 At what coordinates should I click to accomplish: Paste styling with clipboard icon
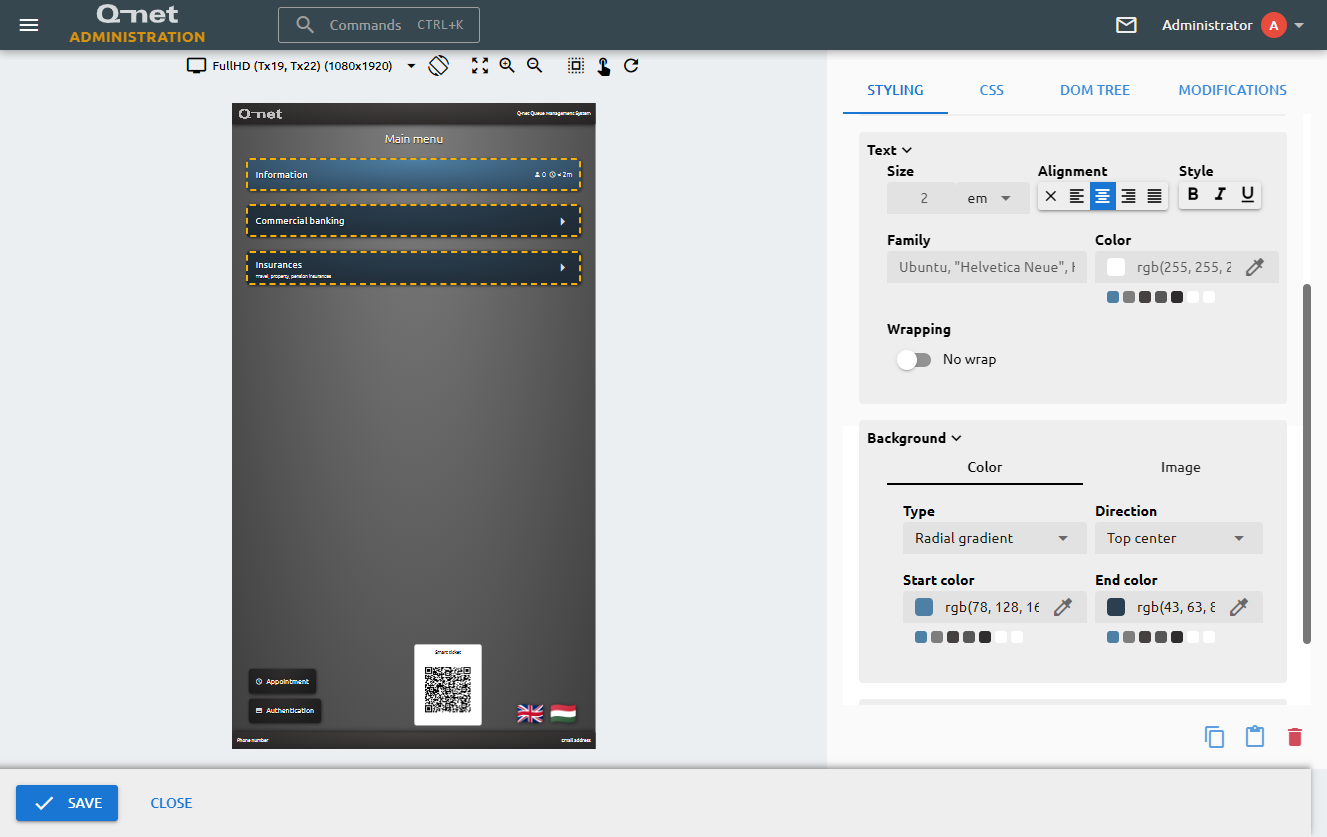point(1255,737)
